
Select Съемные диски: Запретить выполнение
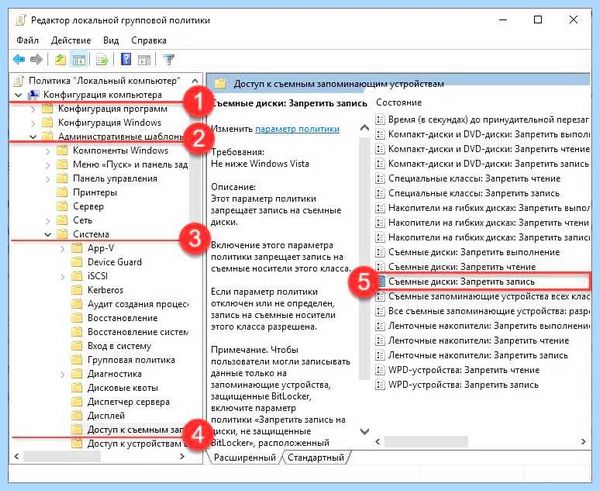point(468,252)
